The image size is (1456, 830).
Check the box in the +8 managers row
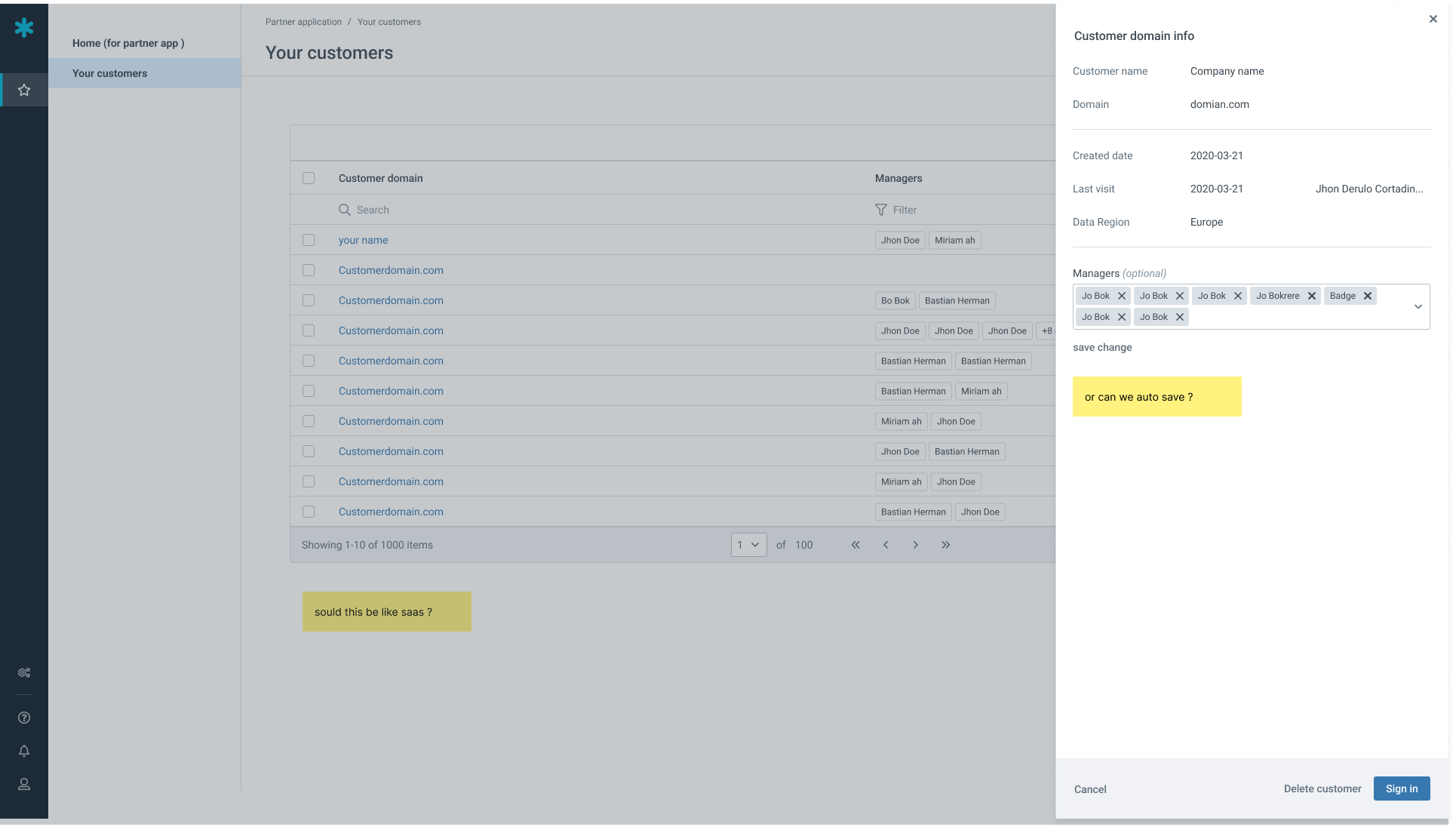[309, 330]
